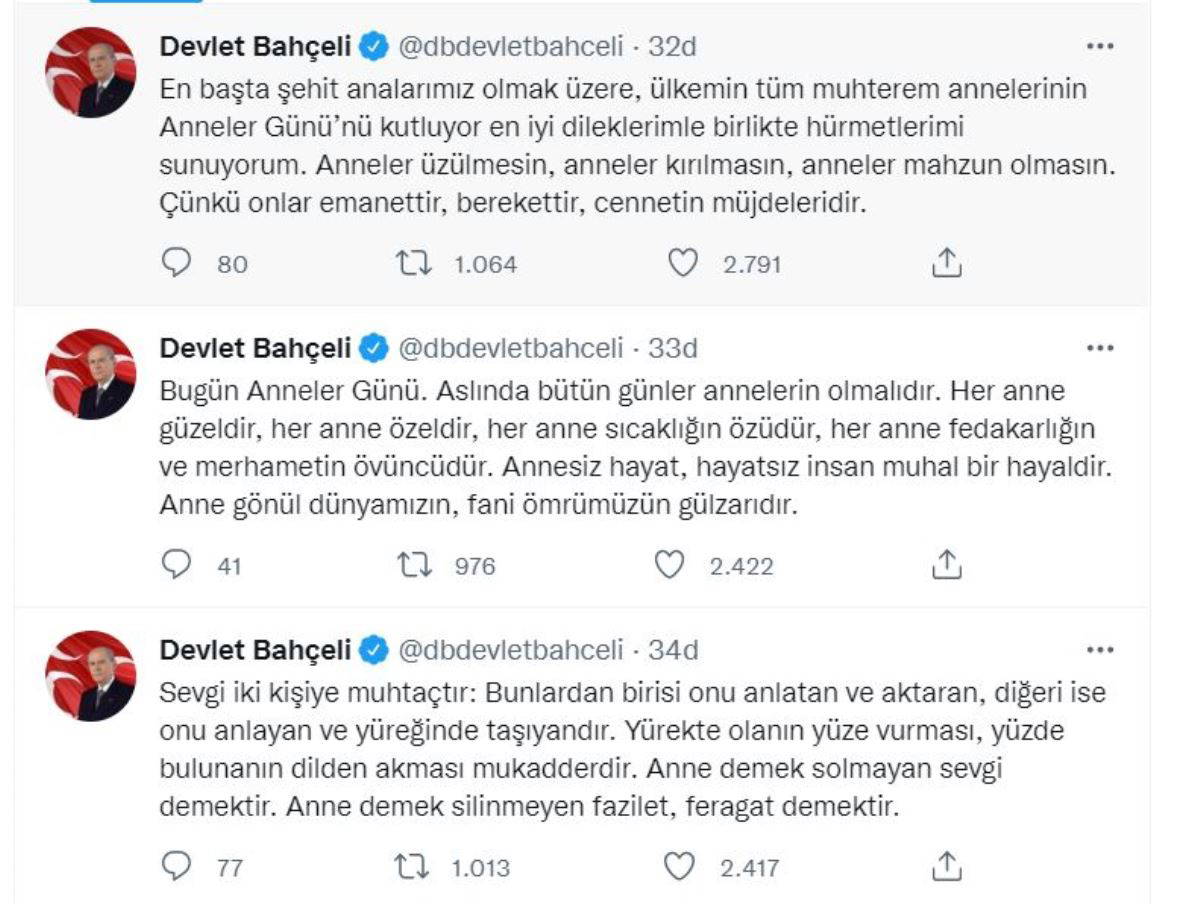Screen dimensions: 1200x904
Task: Reply to the 33d tweet with 41 replies
Action: coord(176,565)
